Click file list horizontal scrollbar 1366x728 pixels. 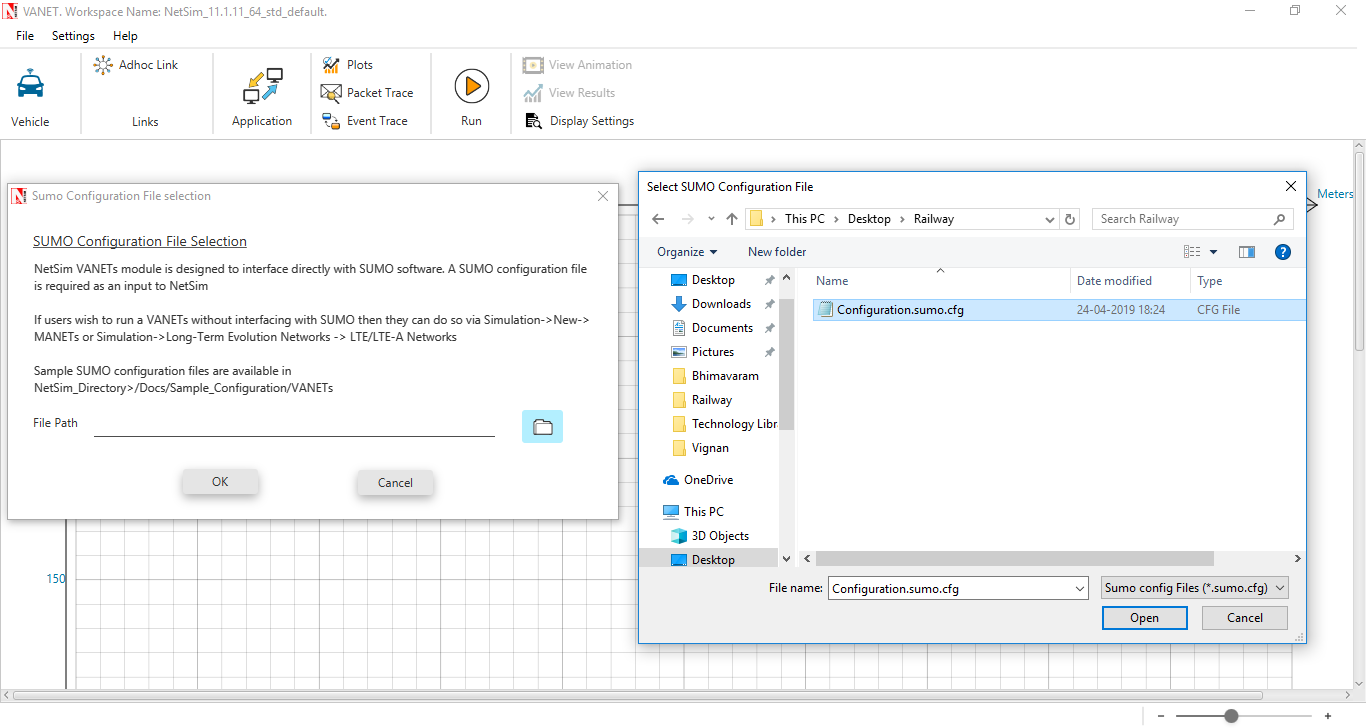point(1016,559)
